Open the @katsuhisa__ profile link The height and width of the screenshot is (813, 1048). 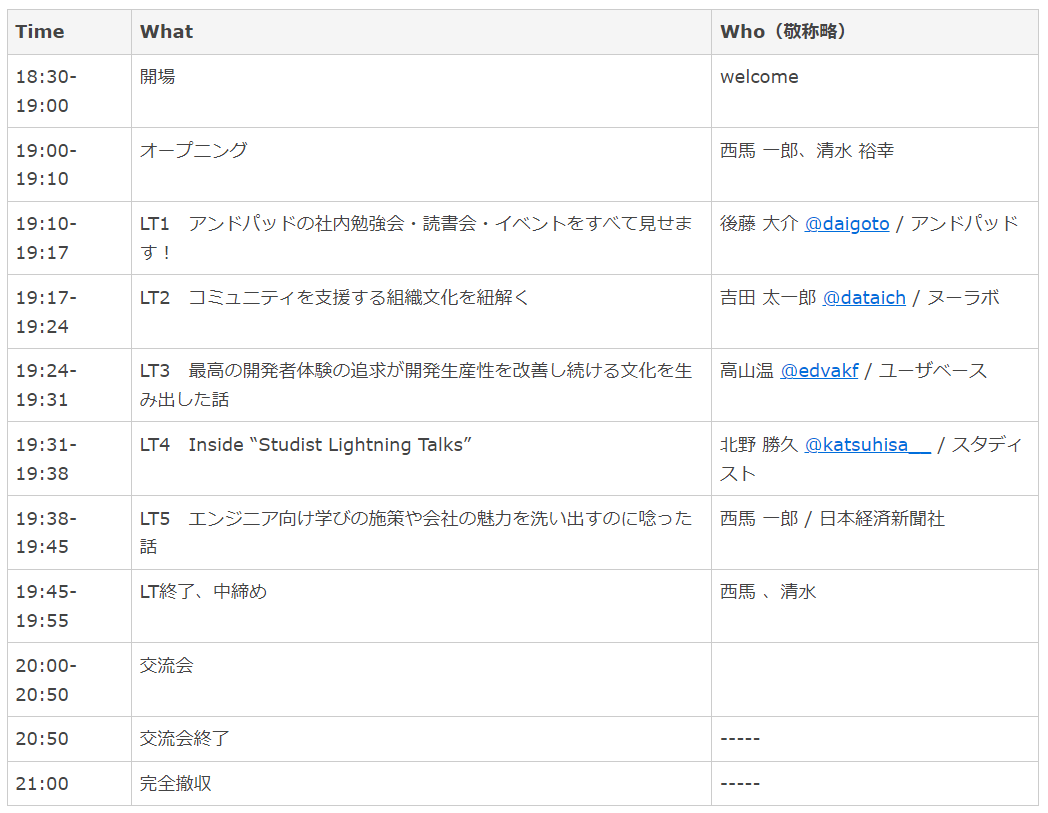(868, 445)
